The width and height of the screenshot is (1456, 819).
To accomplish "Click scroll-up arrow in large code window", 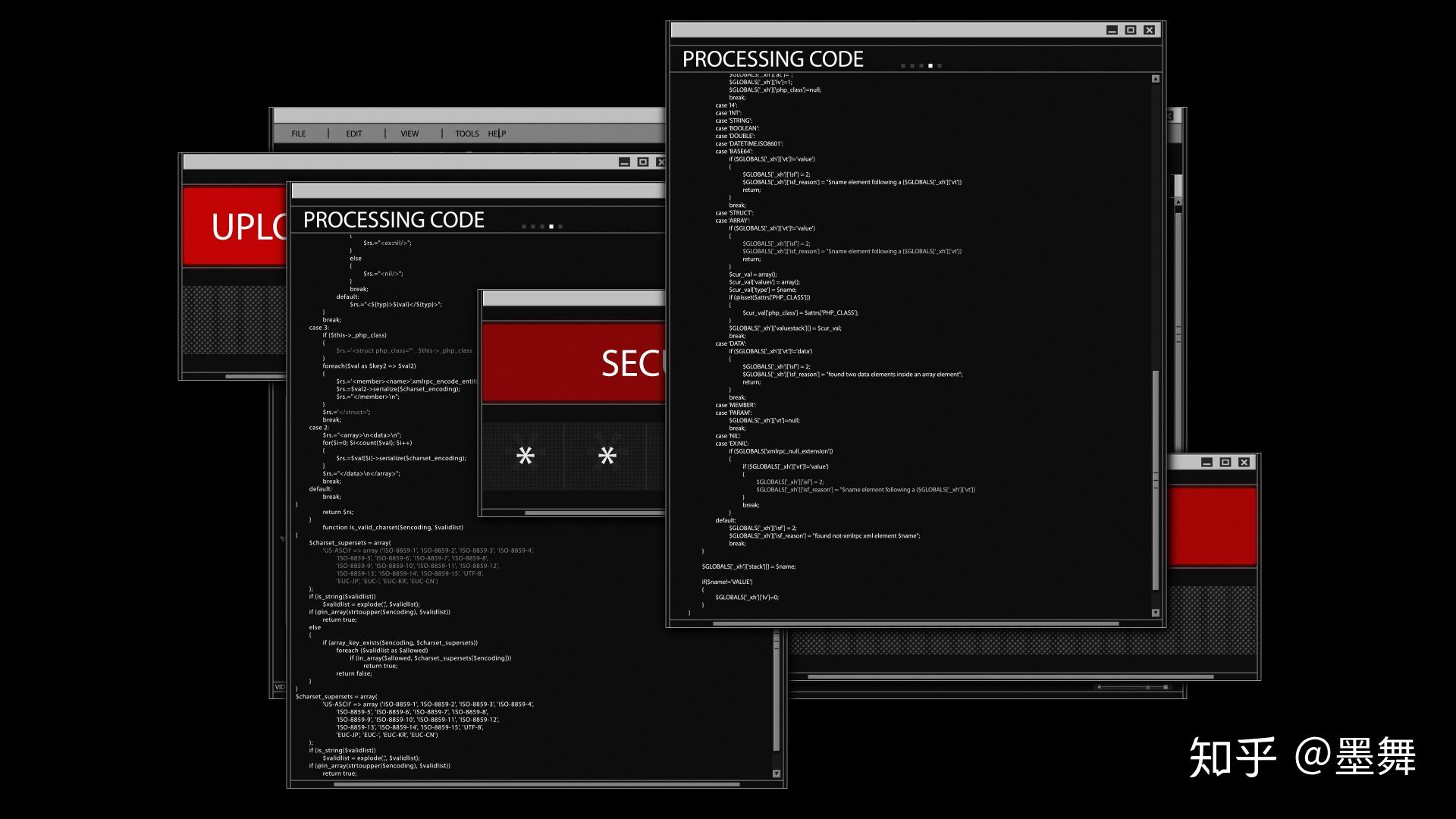I will tap(1156, 79).
